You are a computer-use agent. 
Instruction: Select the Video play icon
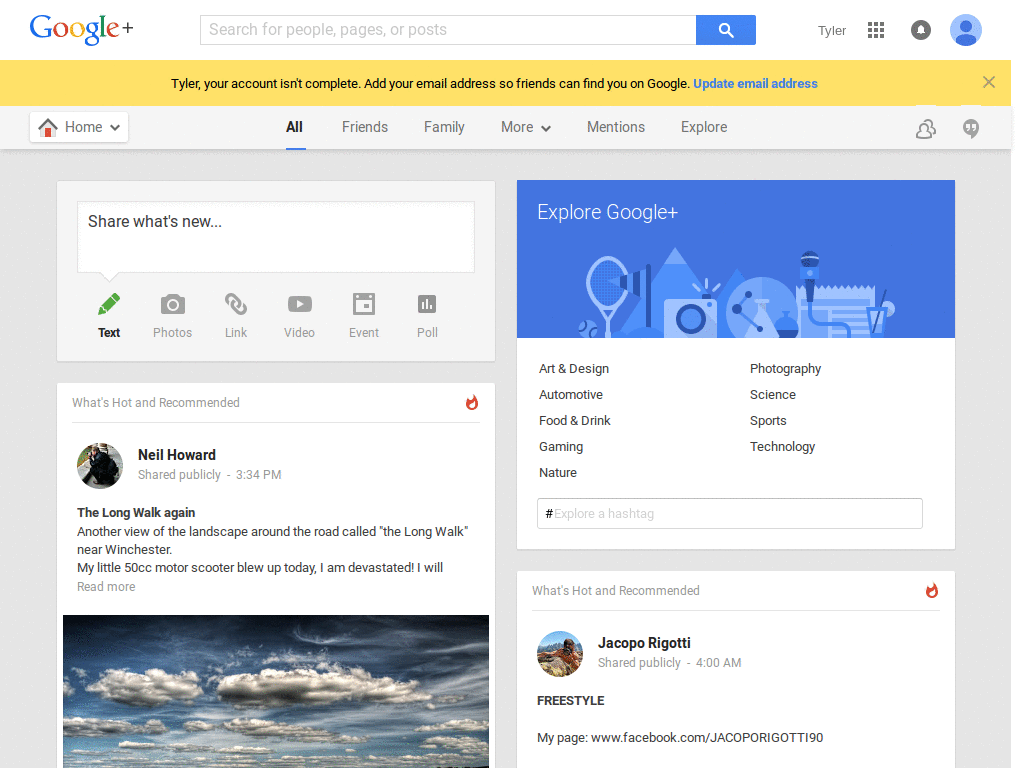point(300,304)
